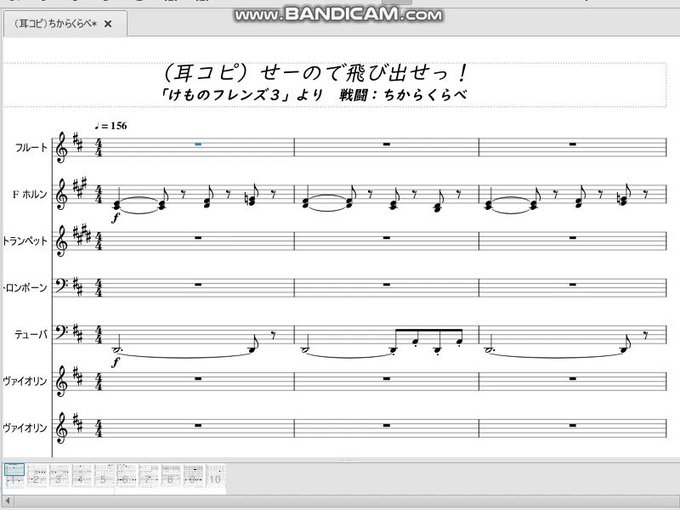Select the 4/4 time signature on the flute staff
The width and height of the screenshot is (680, 510).
click(x=99, y=148)
